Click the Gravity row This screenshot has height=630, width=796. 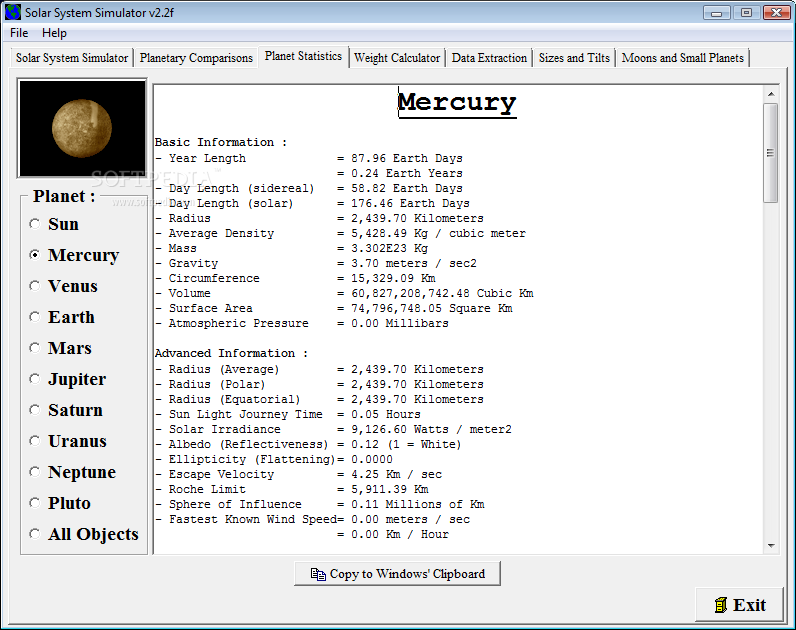[x=316, y=263]
